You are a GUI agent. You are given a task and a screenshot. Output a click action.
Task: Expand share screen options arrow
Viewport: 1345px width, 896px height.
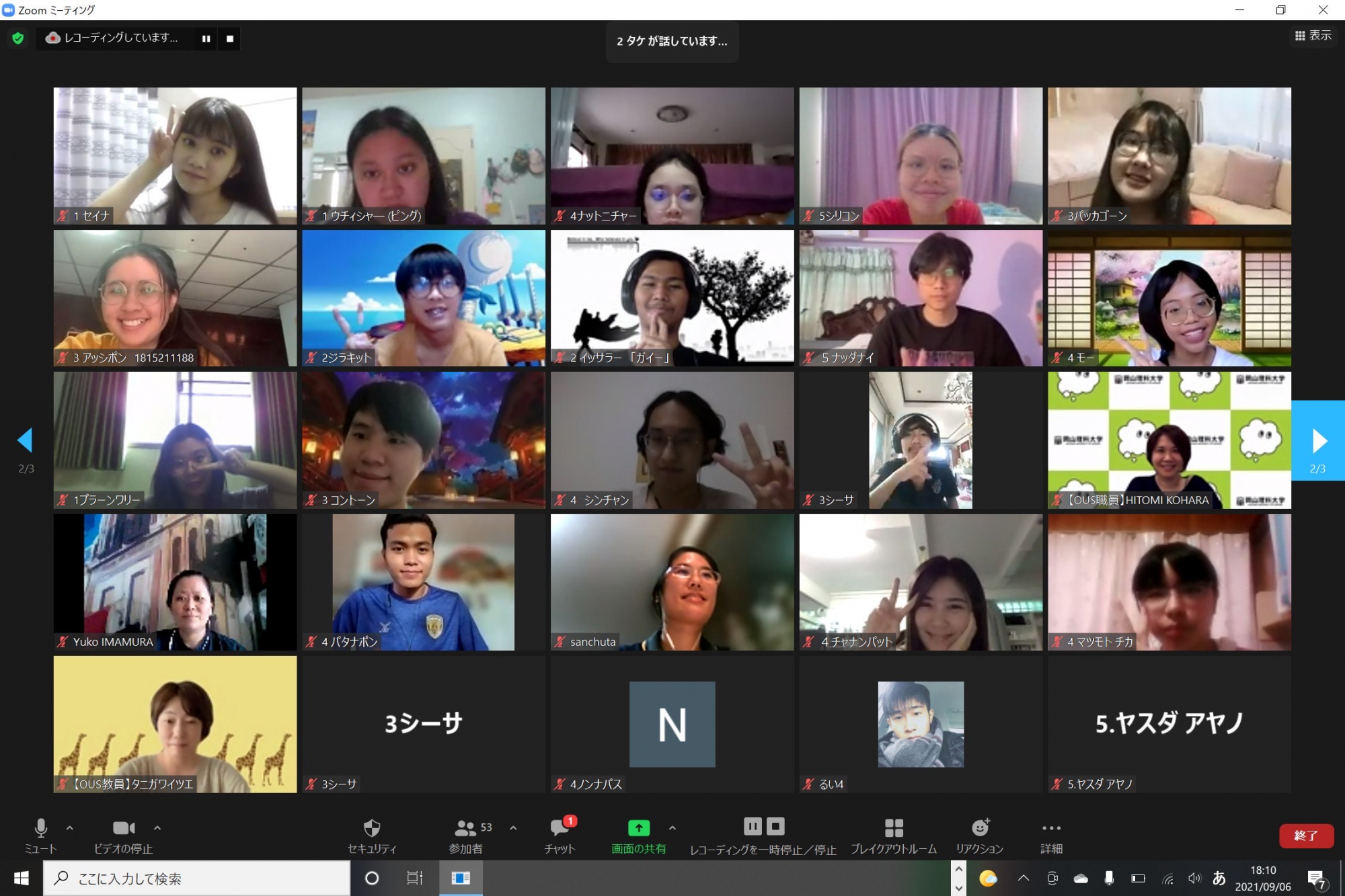[x=672, y=828]
